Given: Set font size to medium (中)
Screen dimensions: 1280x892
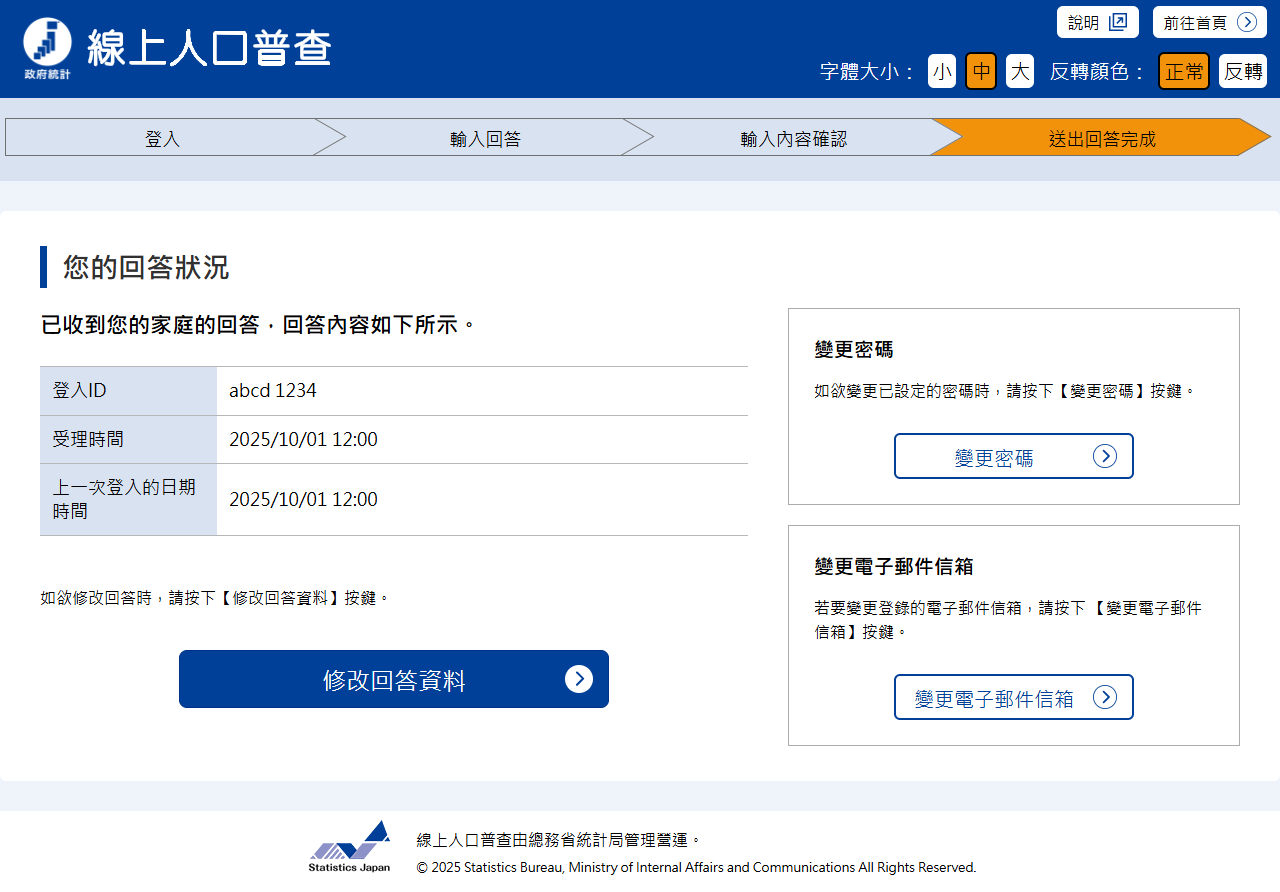Looking at the screenshot, I should (x=981, y=71).
